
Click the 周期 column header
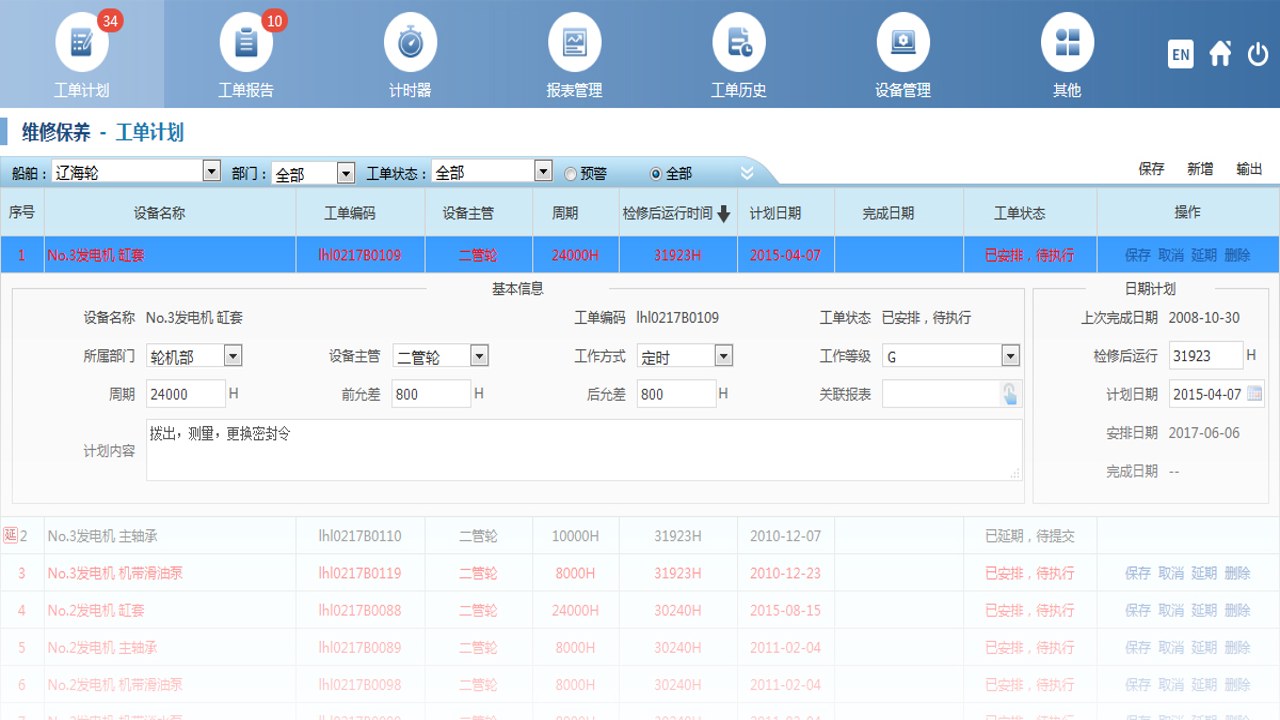coord(565,213)
